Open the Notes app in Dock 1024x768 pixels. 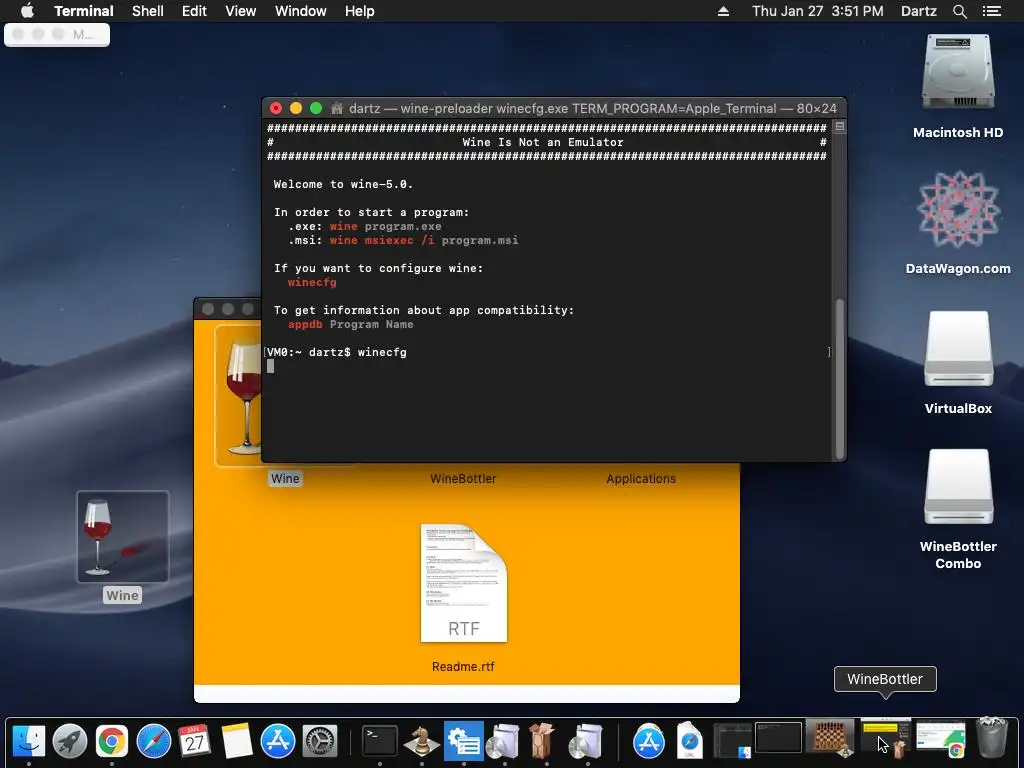pos(236,741)
